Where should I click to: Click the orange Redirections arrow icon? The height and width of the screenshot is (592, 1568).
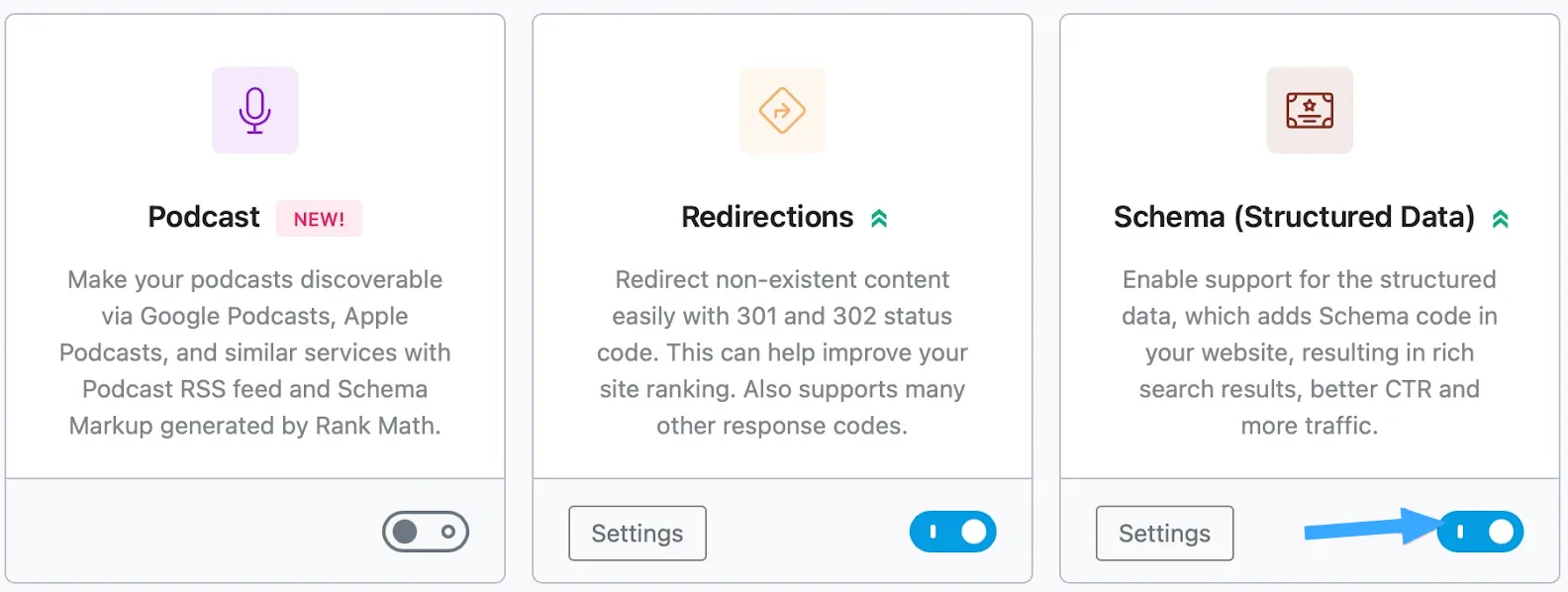point(782,110)
